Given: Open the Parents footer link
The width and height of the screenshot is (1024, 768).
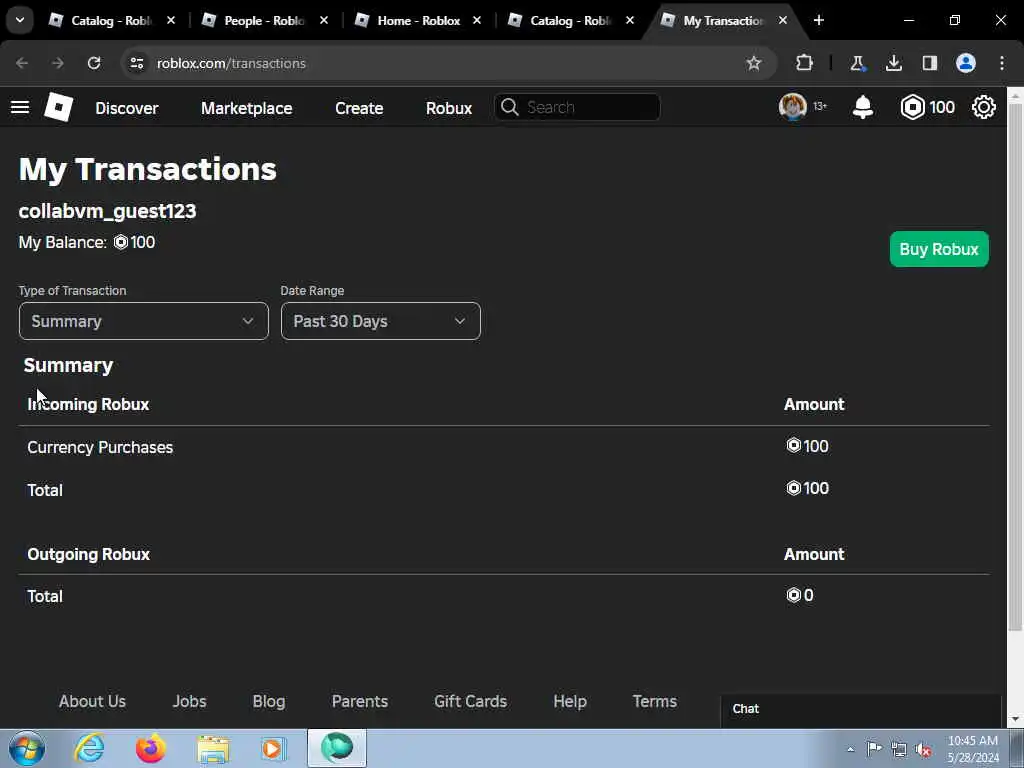Looking at the screenshot, I should (x=360, y=701).
